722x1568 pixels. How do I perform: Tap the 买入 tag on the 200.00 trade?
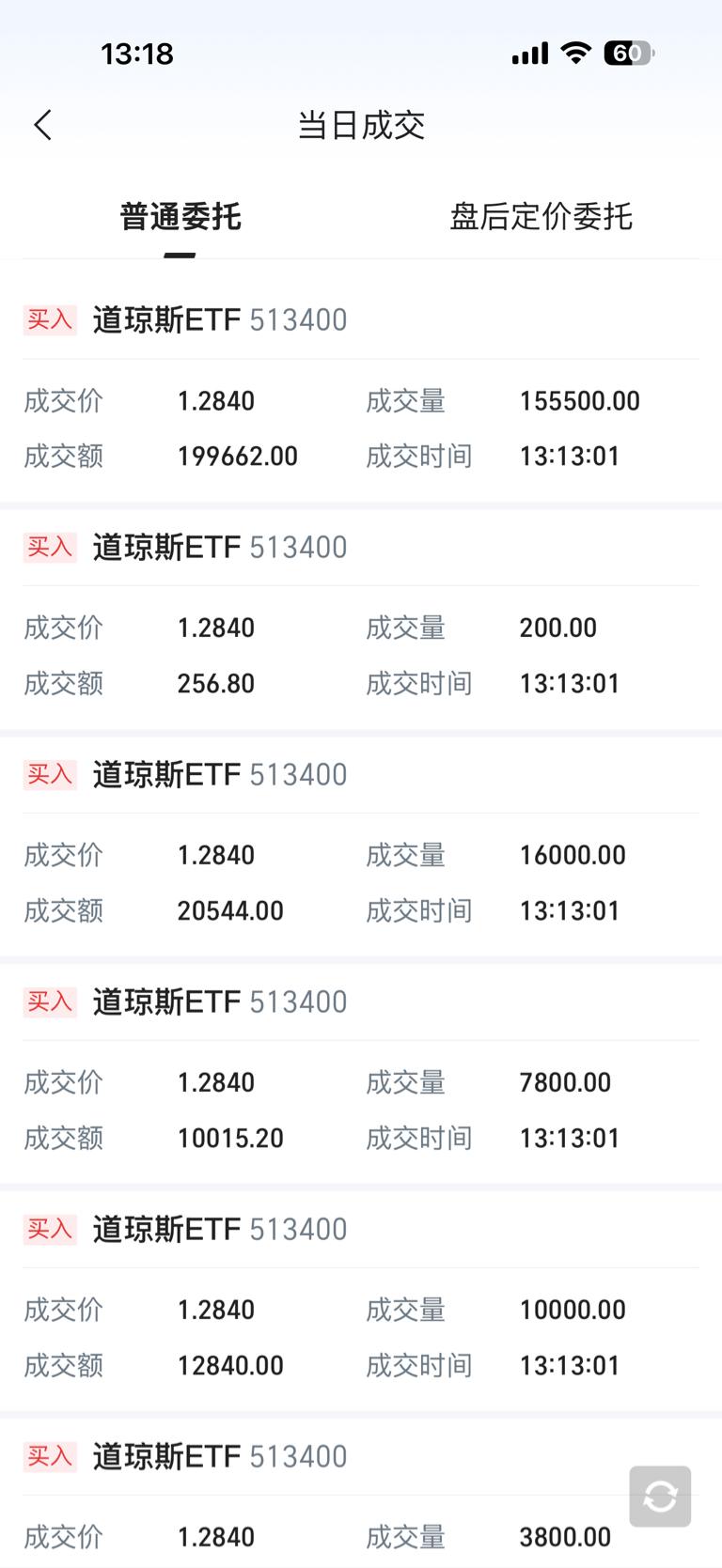[x=50, y=547]
